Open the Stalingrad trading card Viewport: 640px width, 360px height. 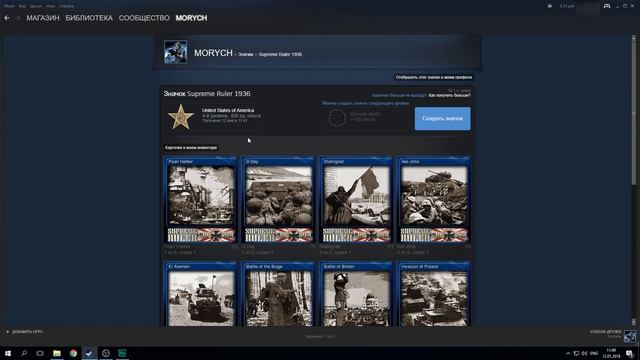[x=356, y=200]
